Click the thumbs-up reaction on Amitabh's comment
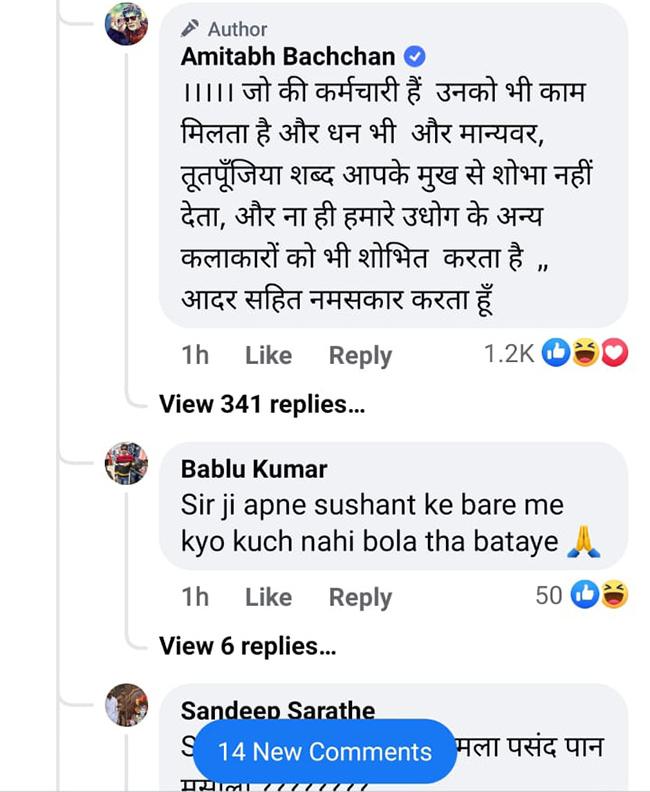650x792 pixels. (x=557, y=353)
